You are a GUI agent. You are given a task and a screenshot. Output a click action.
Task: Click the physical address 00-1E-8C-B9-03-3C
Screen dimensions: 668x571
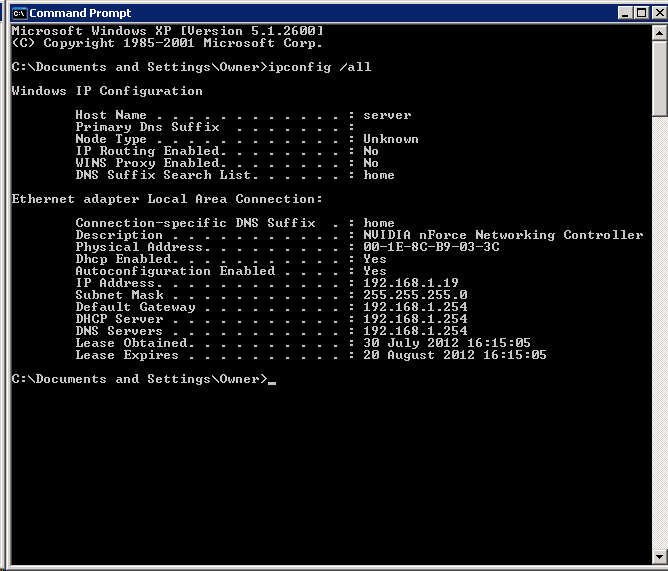431,247
